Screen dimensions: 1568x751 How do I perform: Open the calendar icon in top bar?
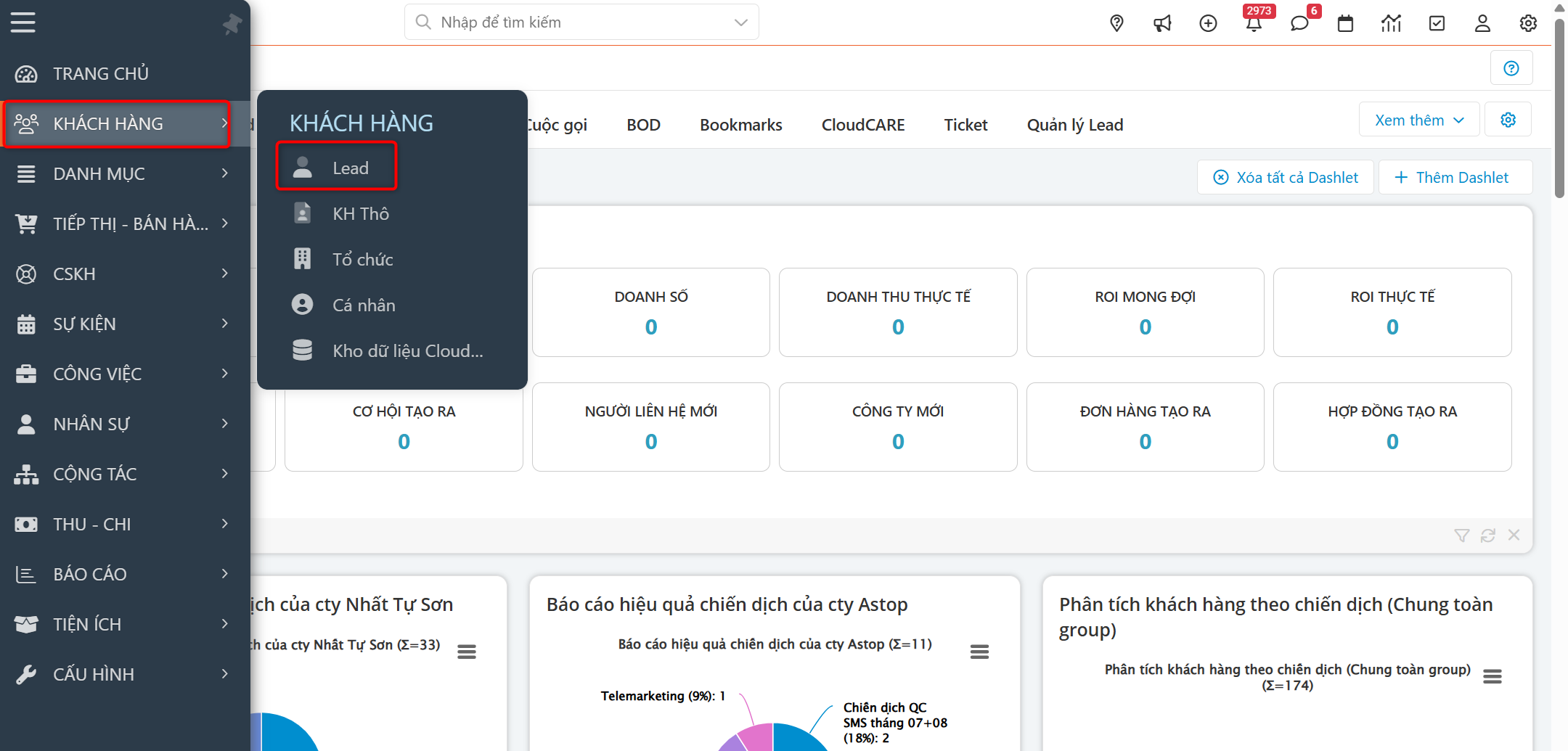[x=1345, y=23]
